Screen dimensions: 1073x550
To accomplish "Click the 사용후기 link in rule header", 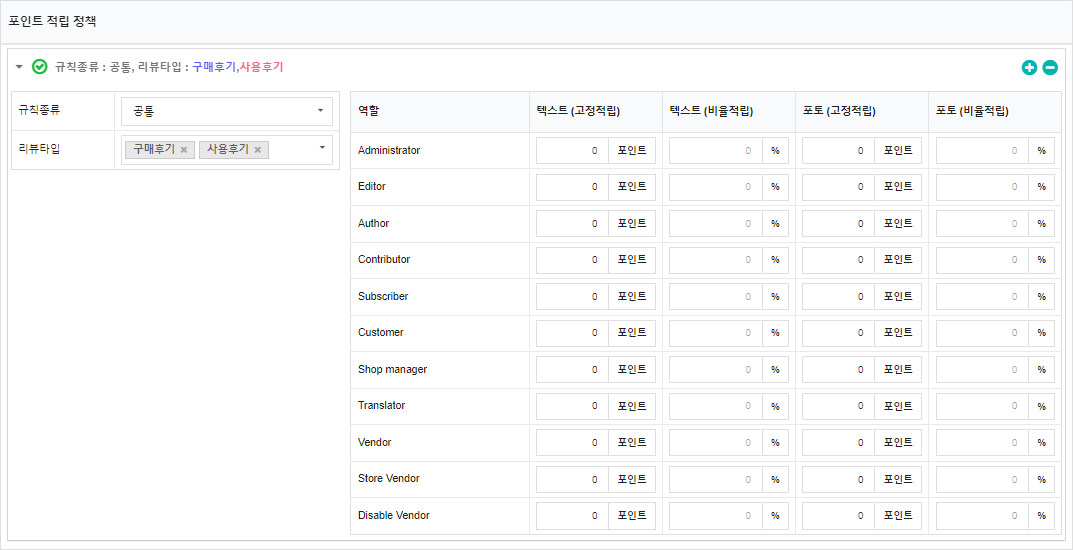I will point(261,67).
